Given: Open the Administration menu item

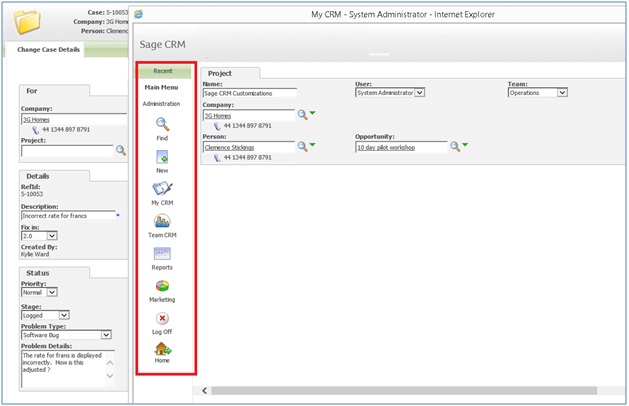Looking at the screenshot, I should (x=161, y=104).
